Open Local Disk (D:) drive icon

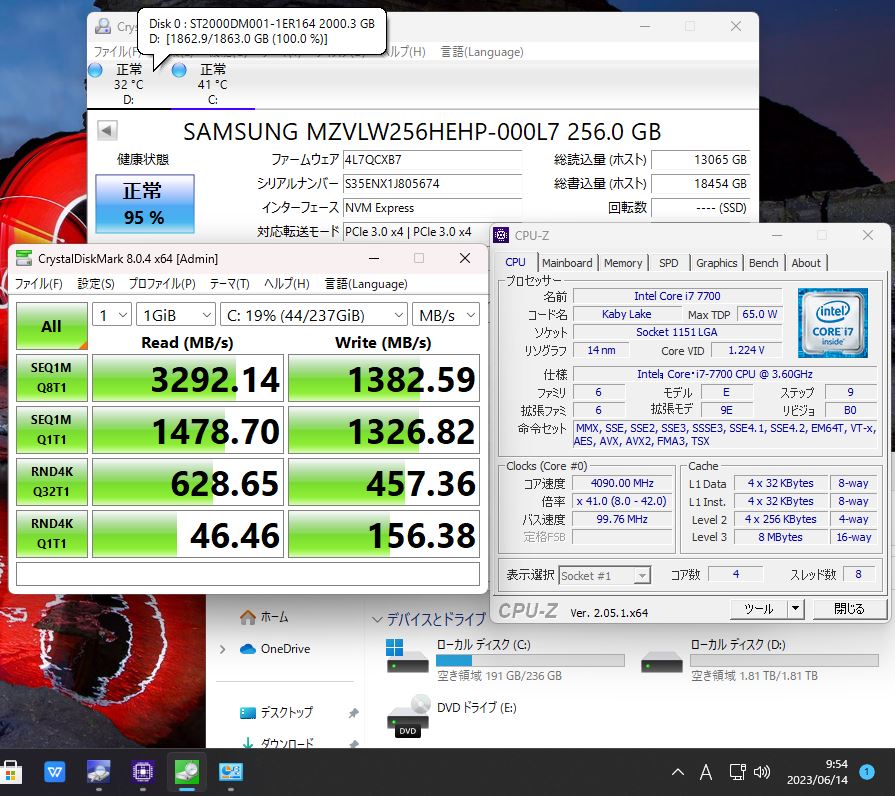pos(662,662)
